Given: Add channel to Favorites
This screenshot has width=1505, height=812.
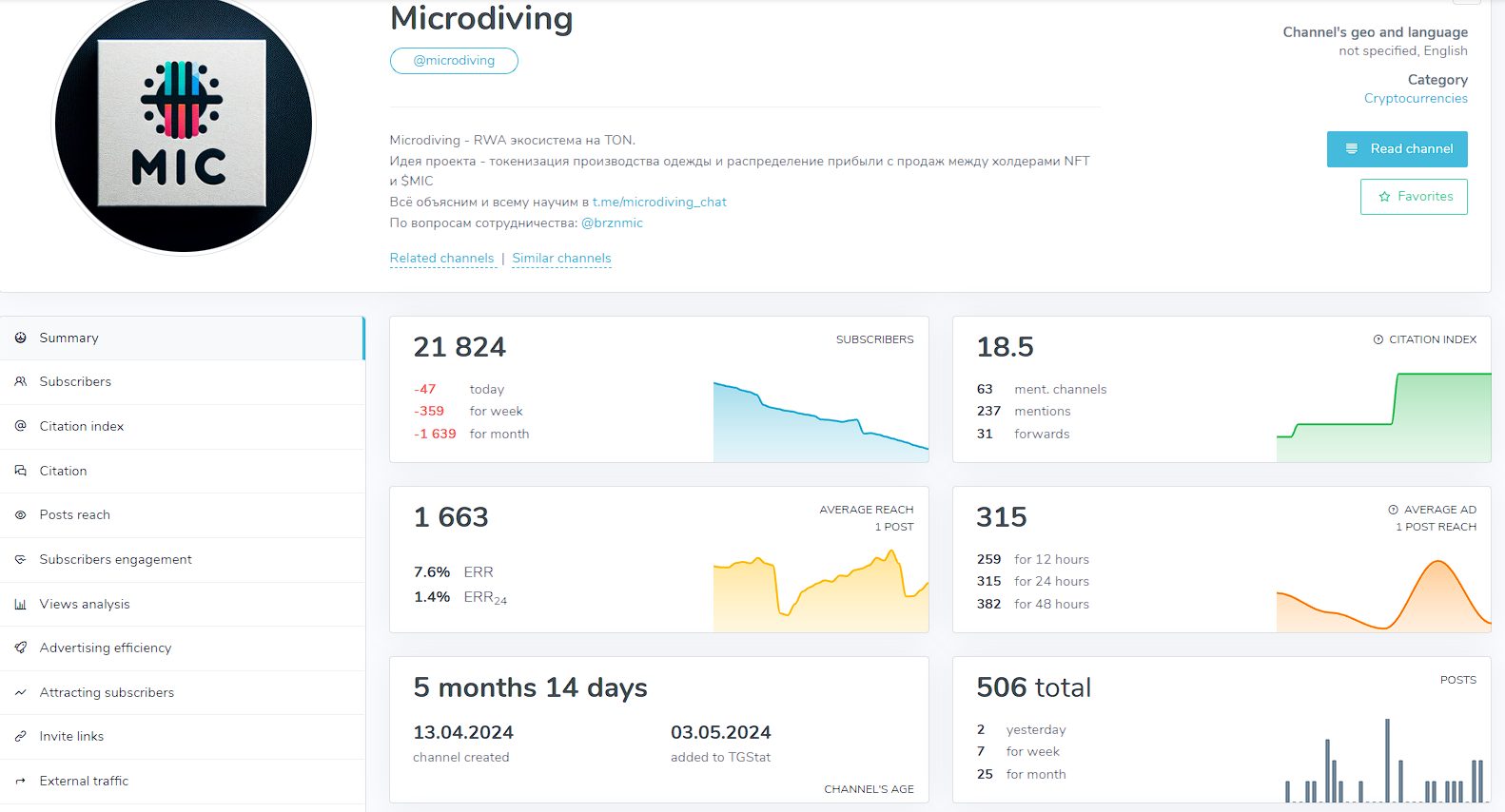Looking at the screenshot, I should click(1414, 197).
